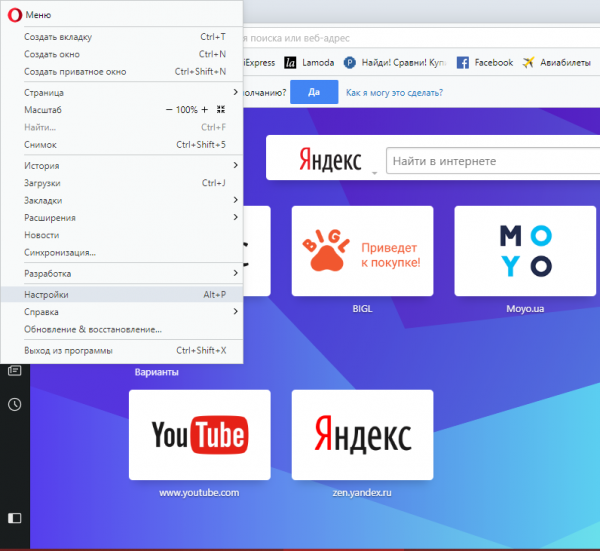The width and height of the screenshot is (600, 551).
Task: Click the Варианты heading text
Action: coord(157,372)
